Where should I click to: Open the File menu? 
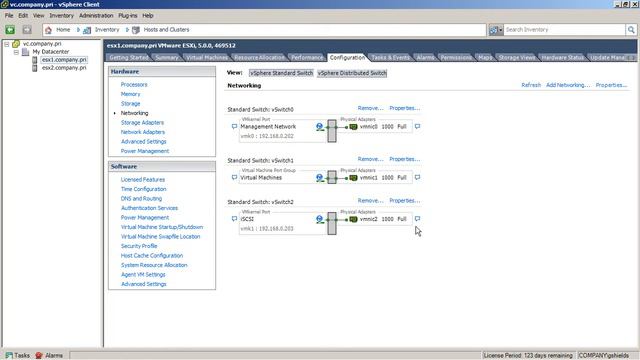click(x=9, y=16)
